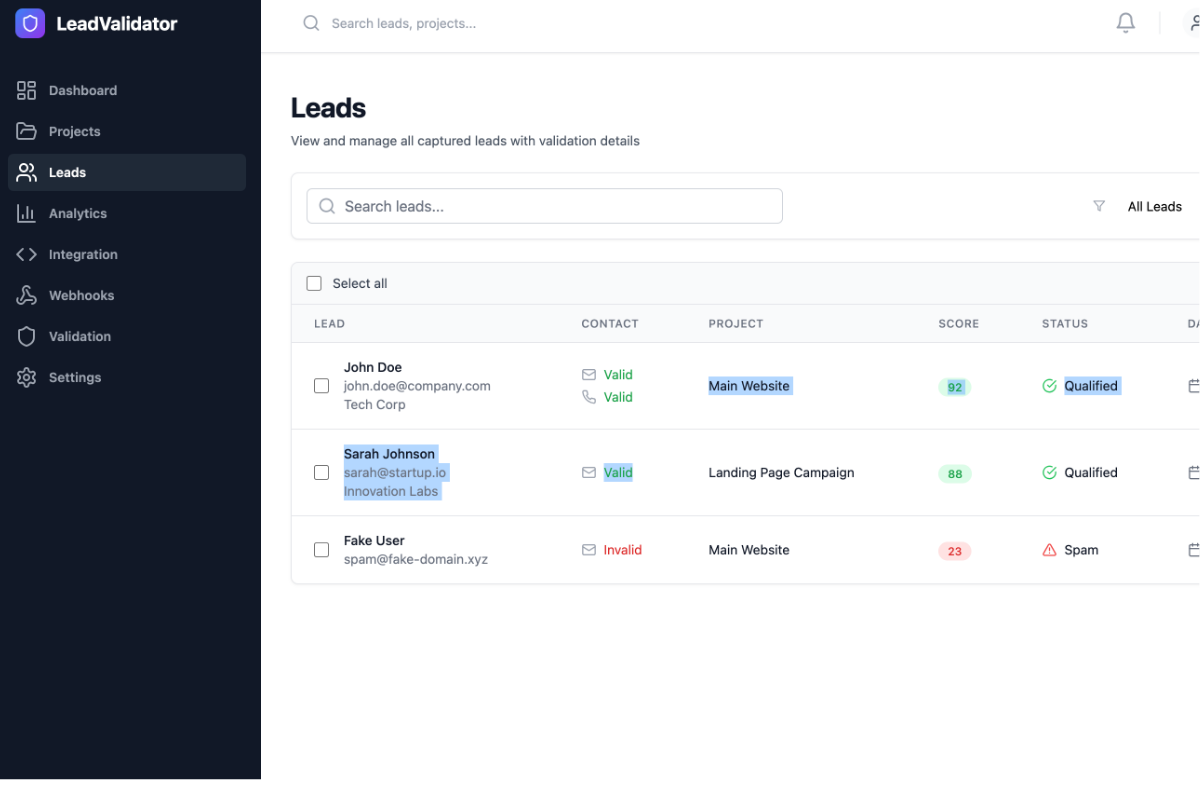Click the score badge showing 92
The image size is (1200, 800).
(x=954, y=386)
